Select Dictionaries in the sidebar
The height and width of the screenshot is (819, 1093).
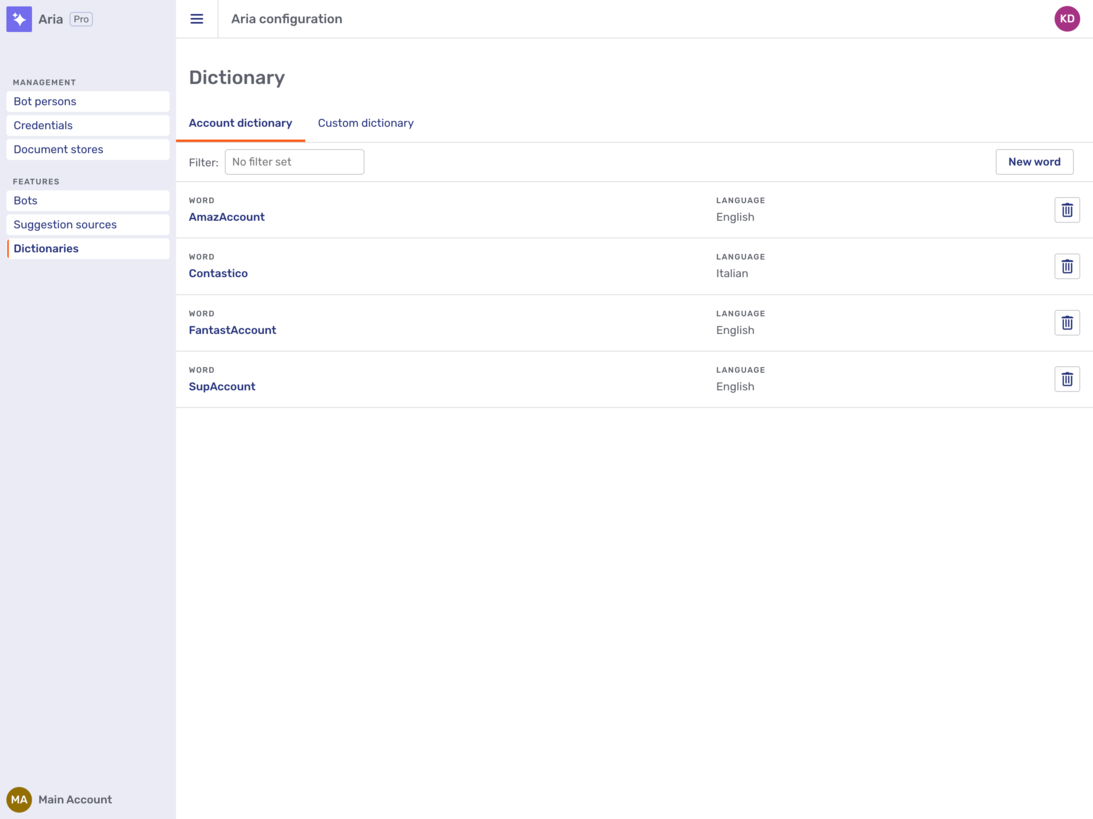click(88, 249)
